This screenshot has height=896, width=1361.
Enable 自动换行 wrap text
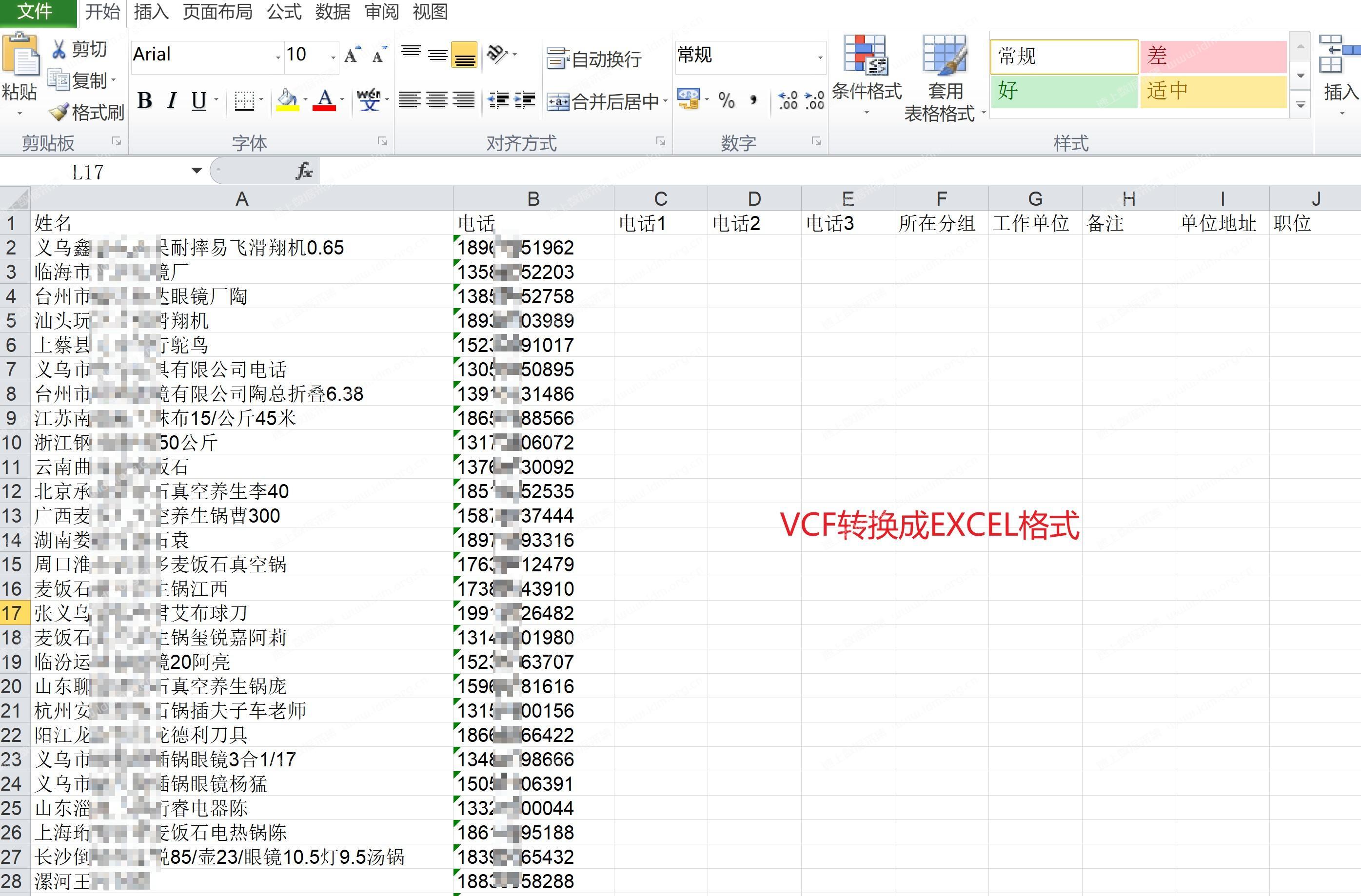pos(594,58)
